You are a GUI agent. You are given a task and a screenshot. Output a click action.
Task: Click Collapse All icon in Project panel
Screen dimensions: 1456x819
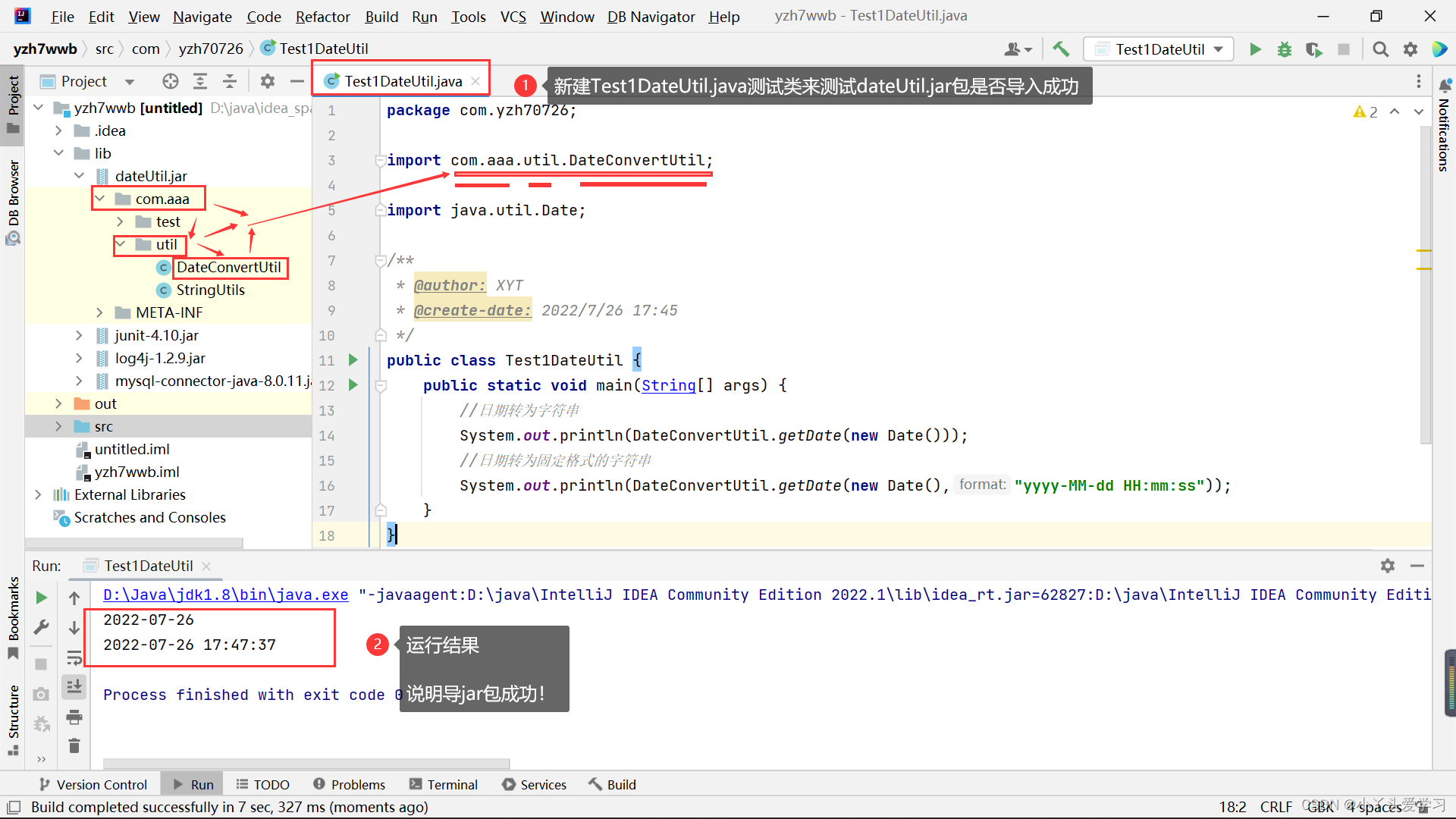coord(230,81)
